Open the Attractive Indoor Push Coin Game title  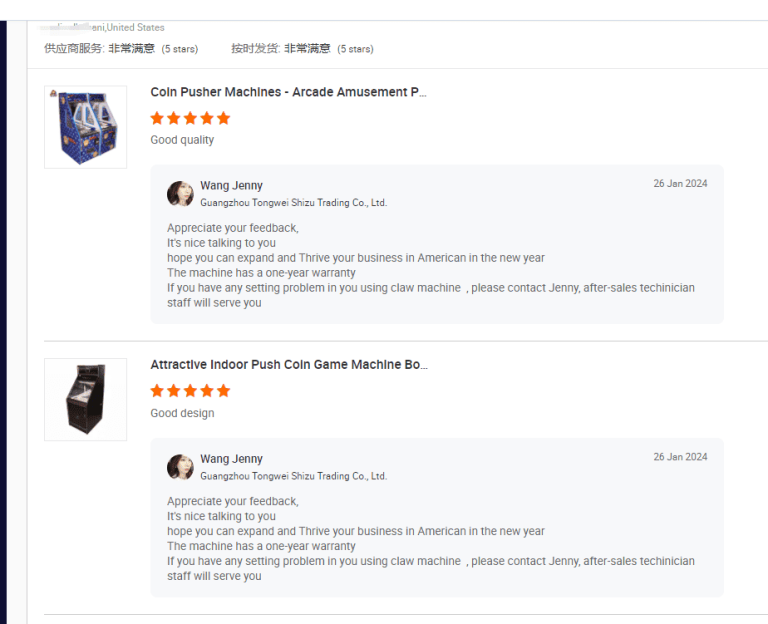tap(289, 365)
